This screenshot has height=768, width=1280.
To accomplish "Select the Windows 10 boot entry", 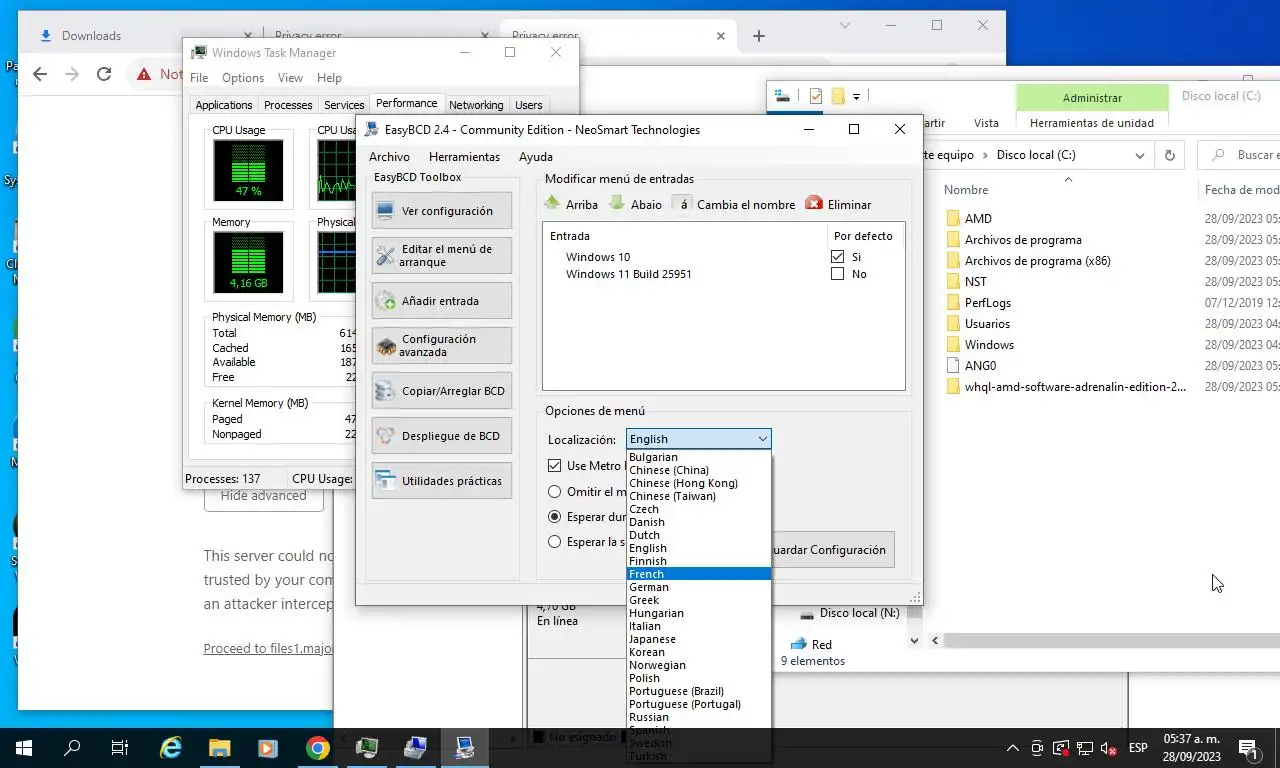I will (x=598, y=257).
